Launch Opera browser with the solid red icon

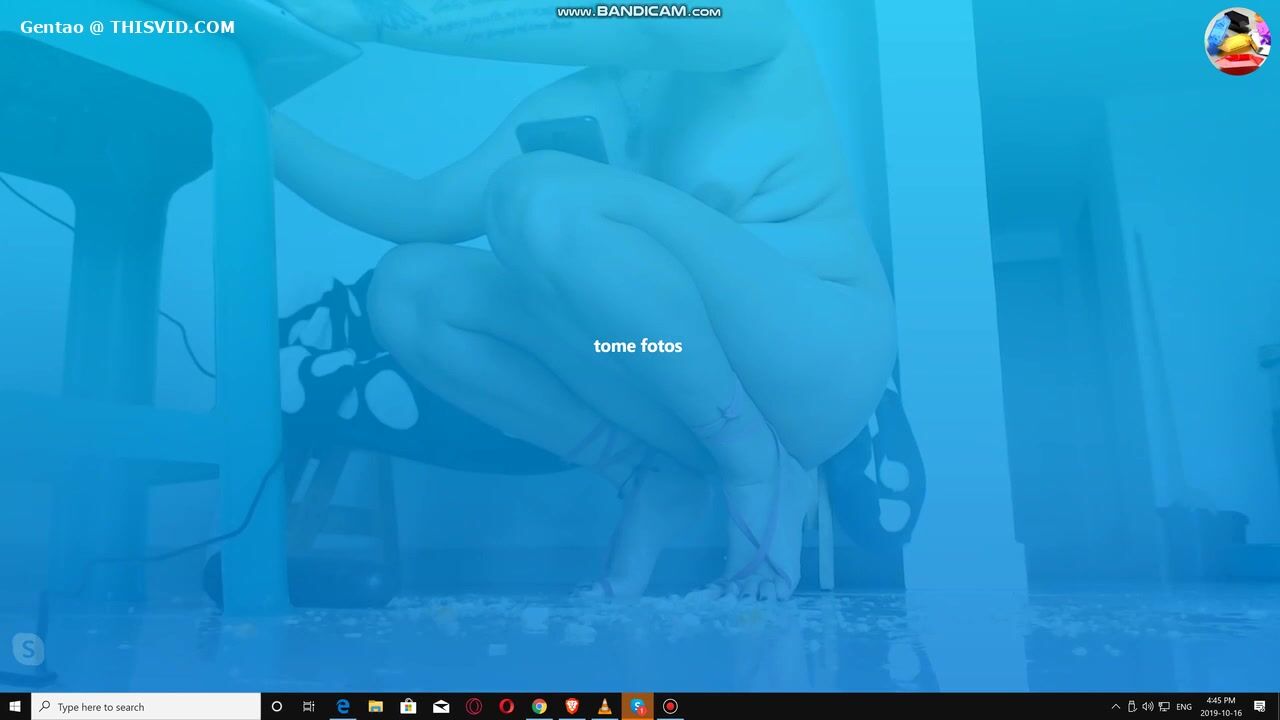coord(506,707)
